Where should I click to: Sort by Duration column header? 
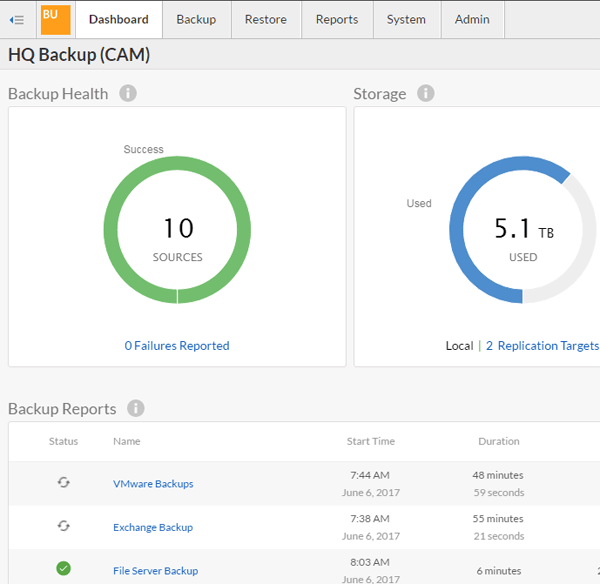pyautogui.click(x=499, y=441)
